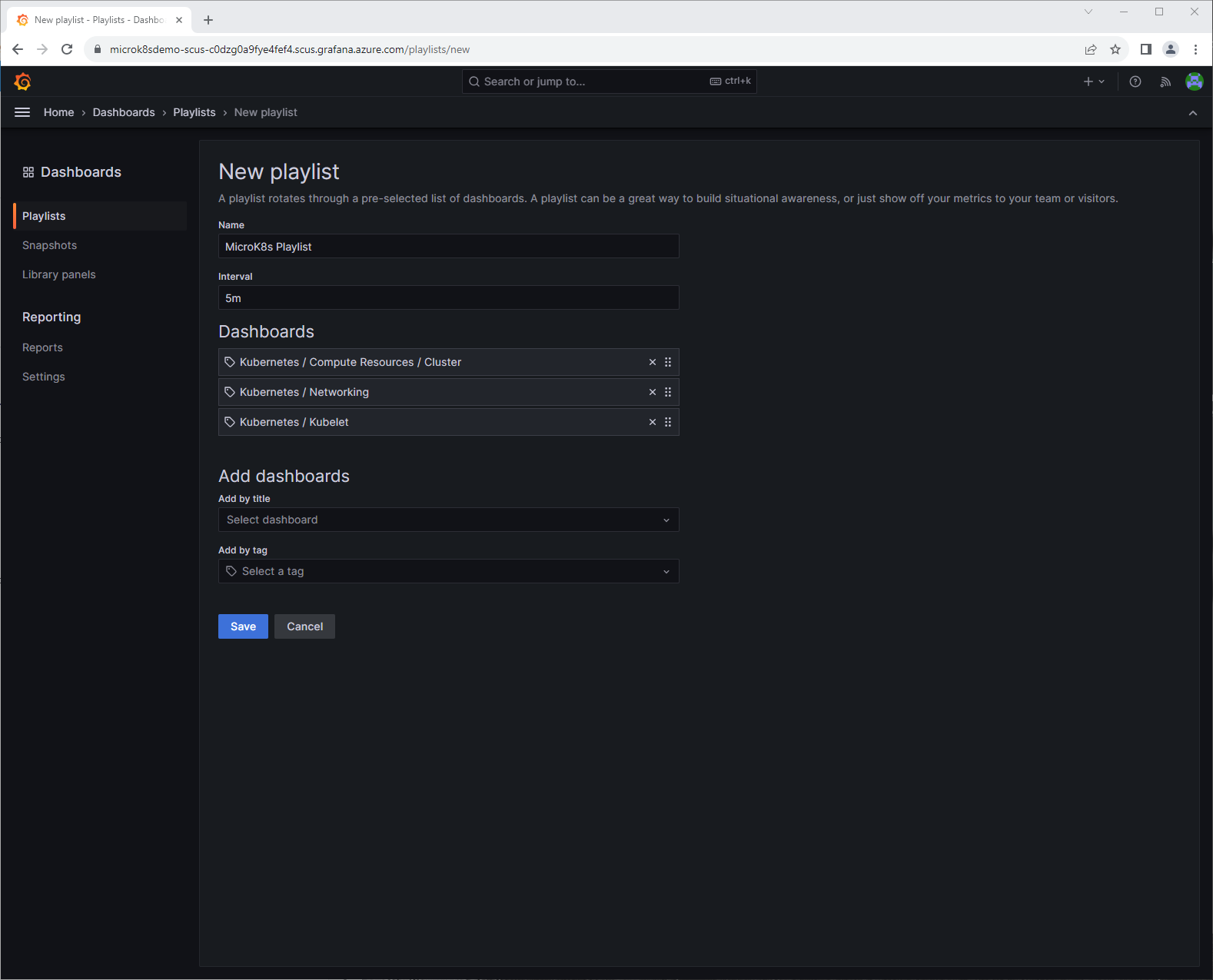Remove Compute Resources / Cluster from playlist
This screenshot has width=1213, height=980.
point(652,362)
